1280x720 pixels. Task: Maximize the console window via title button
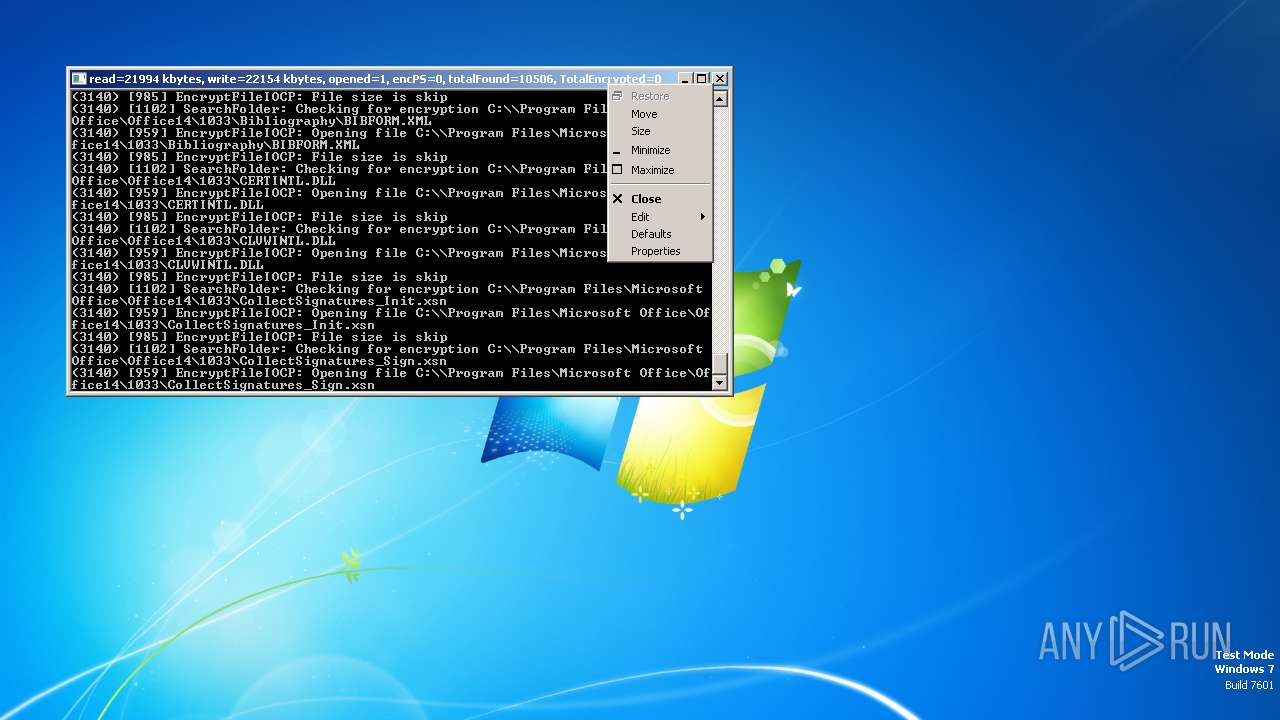point(701,78)
